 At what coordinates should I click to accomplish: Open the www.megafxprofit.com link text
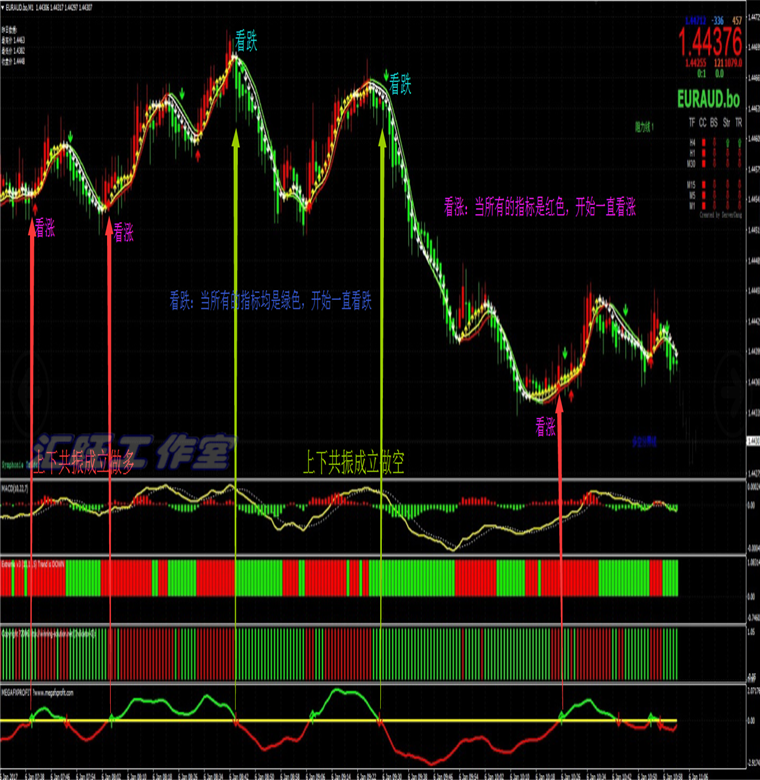tap(53, 692)
